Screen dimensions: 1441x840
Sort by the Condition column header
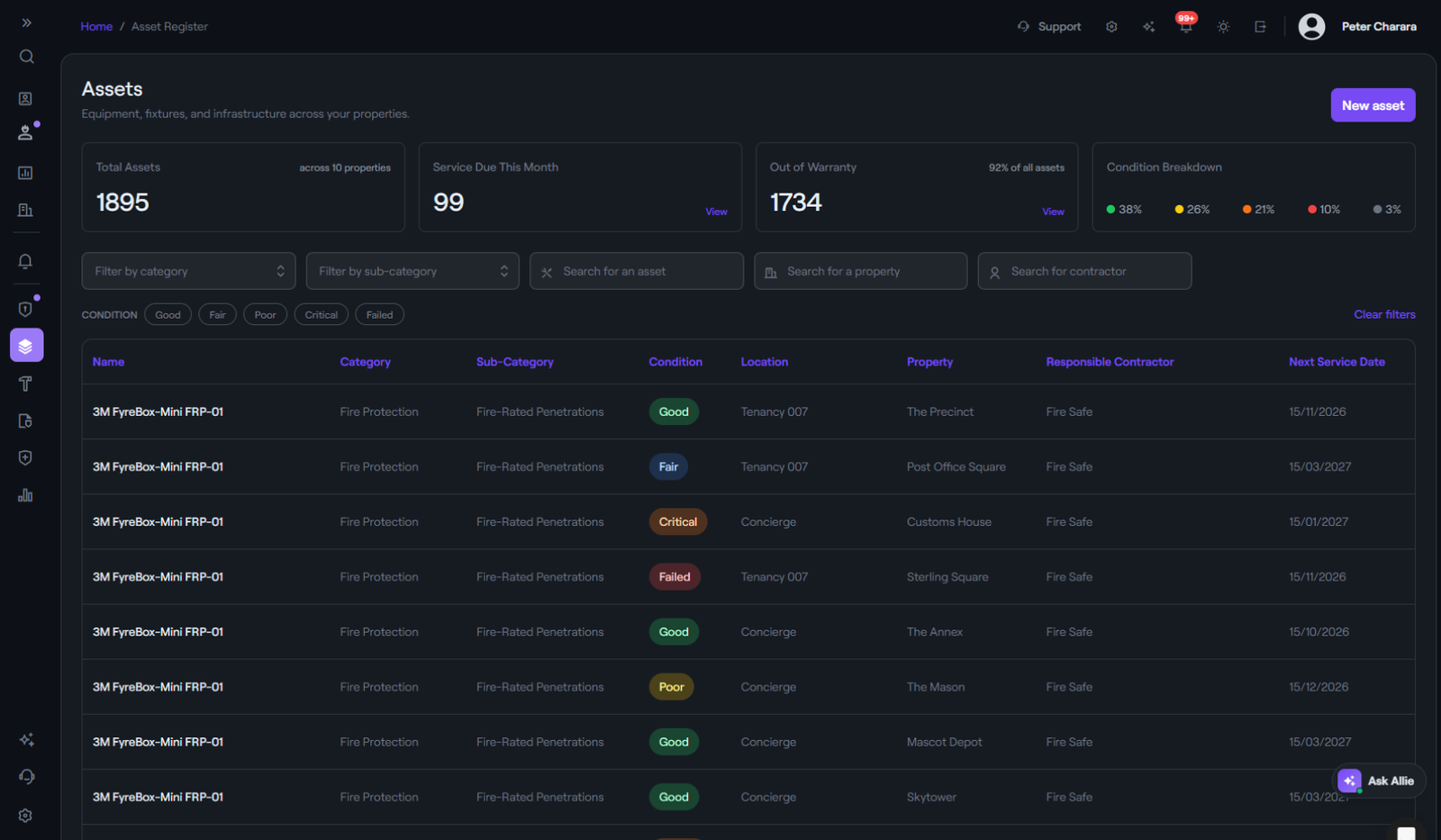point(675,362)
